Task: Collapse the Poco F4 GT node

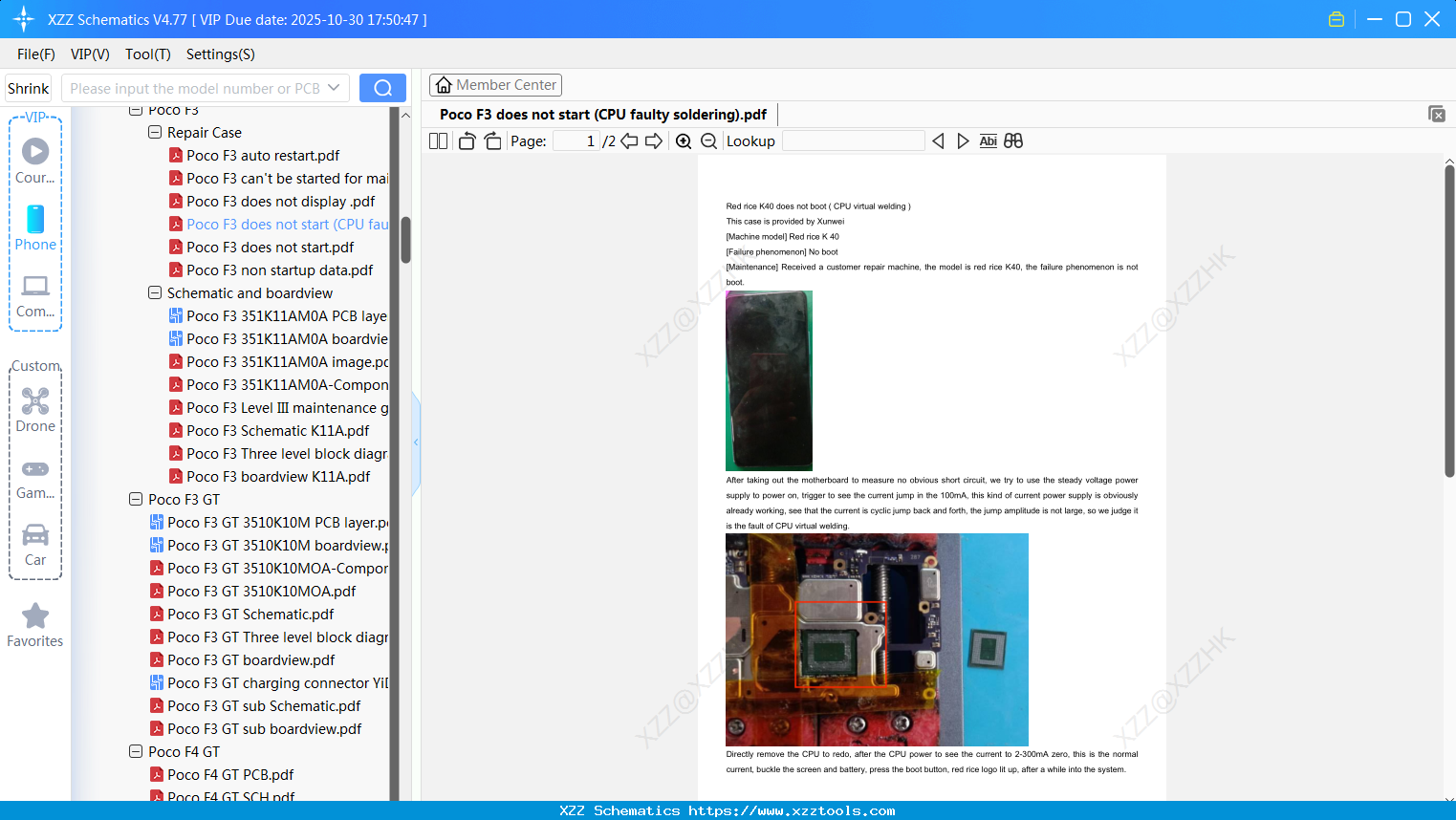Action: click(136, 752)
